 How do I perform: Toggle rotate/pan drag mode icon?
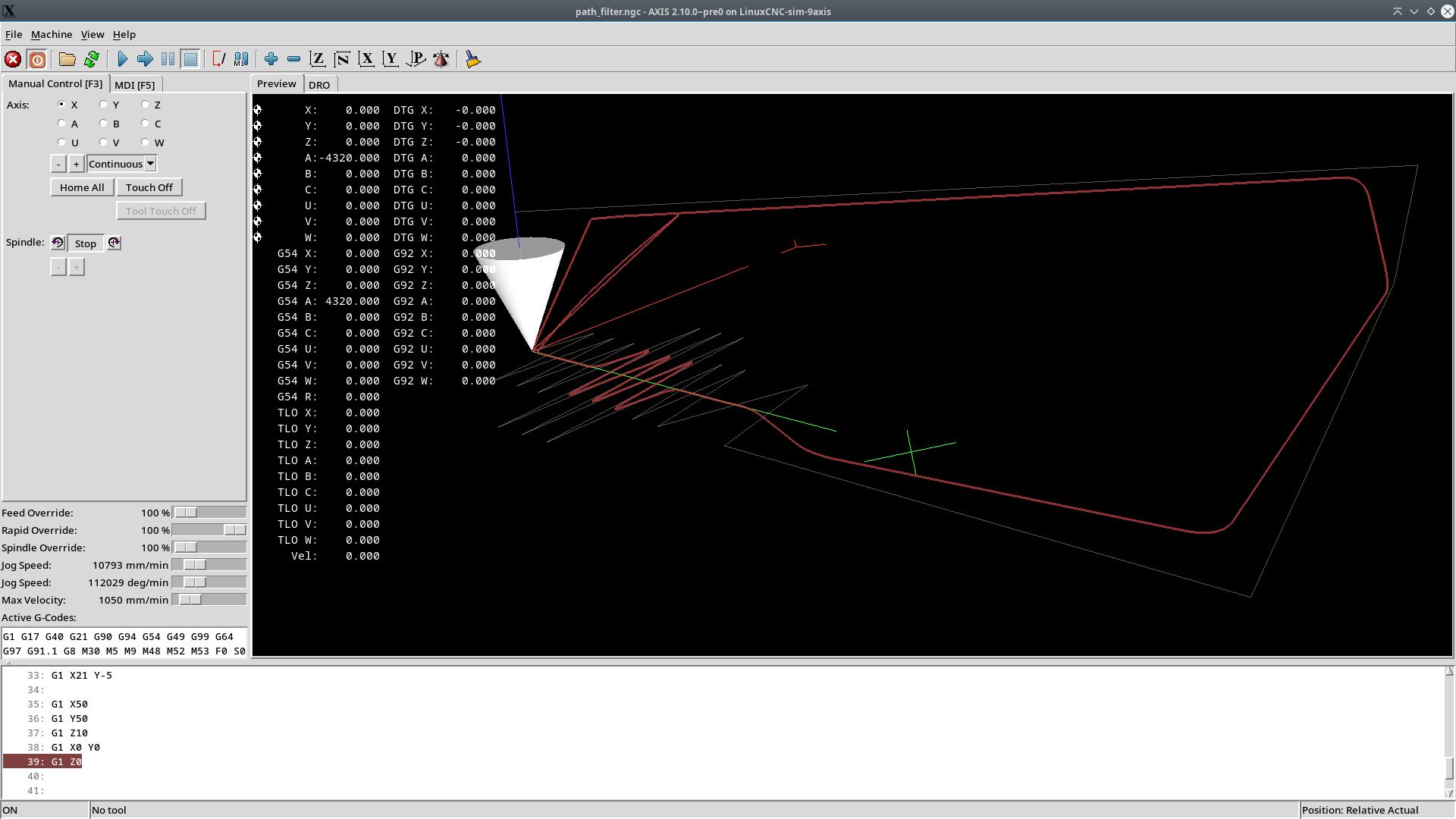[x=441, y=59]
